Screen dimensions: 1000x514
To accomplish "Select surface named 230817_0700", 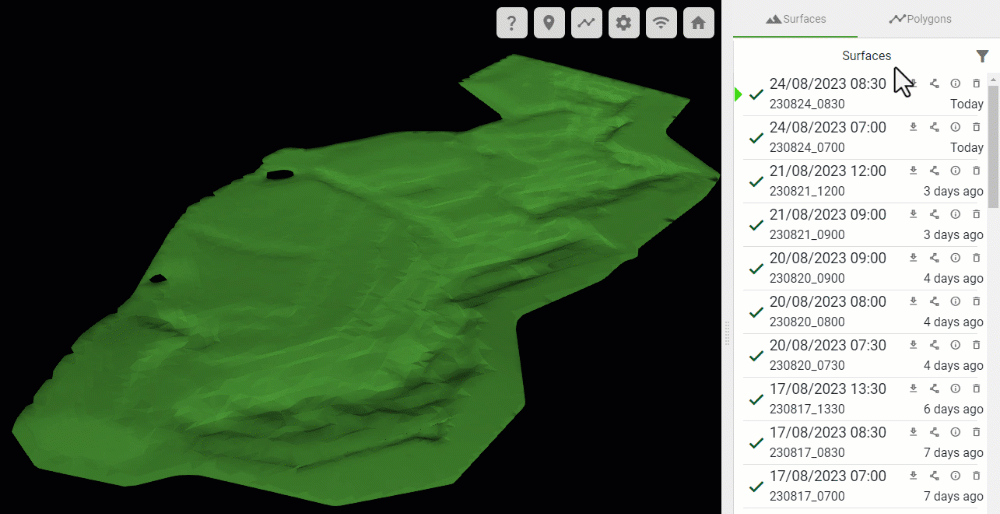I will (x=807, y=496).
